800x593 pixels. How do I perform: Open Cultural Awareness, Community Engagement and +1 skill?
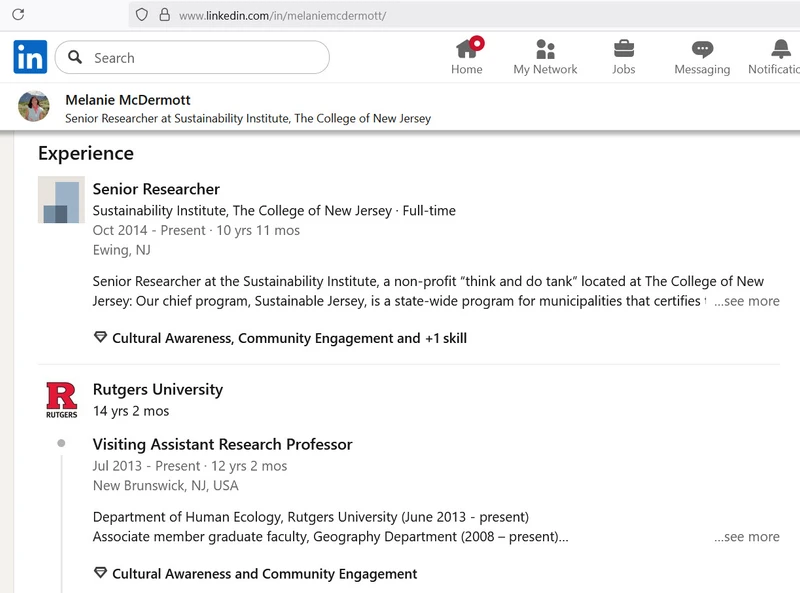[x=289, y=338]
